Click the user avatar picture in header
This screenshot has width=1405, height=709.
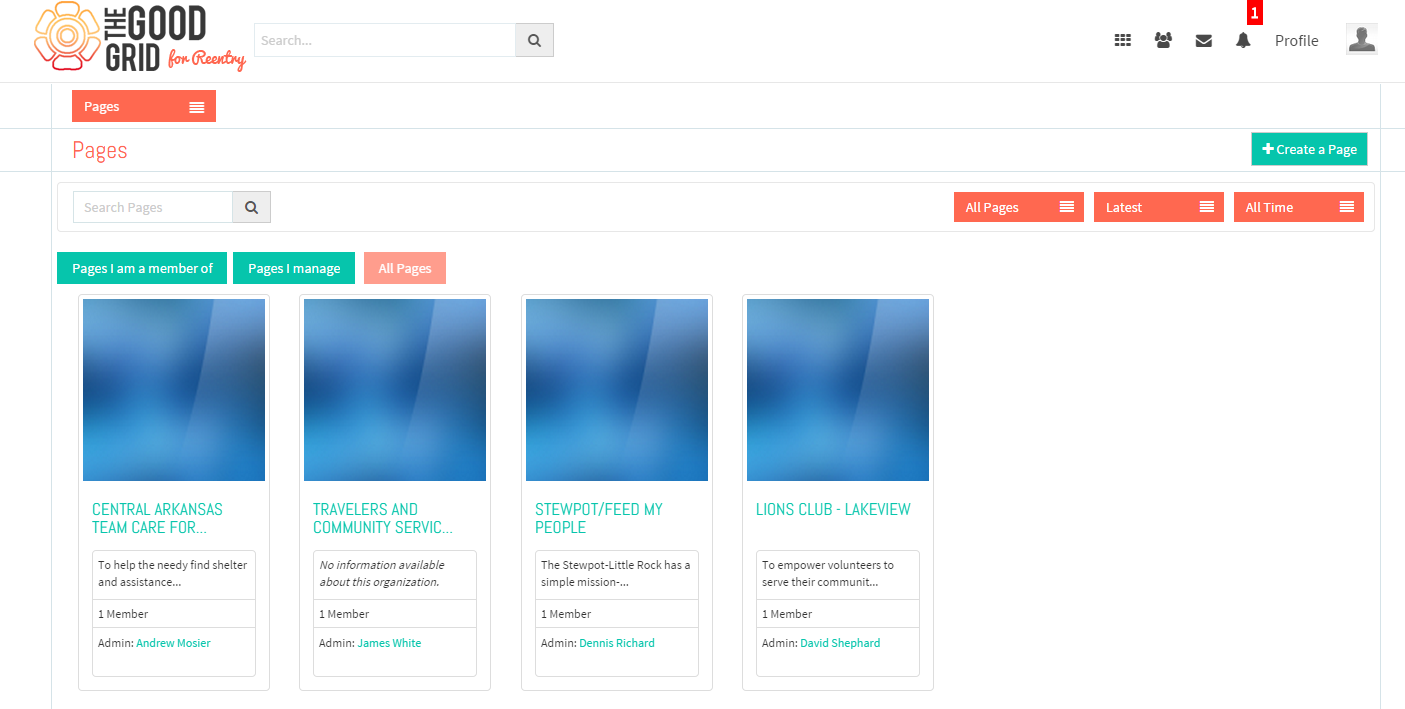tap(1362, 39)
